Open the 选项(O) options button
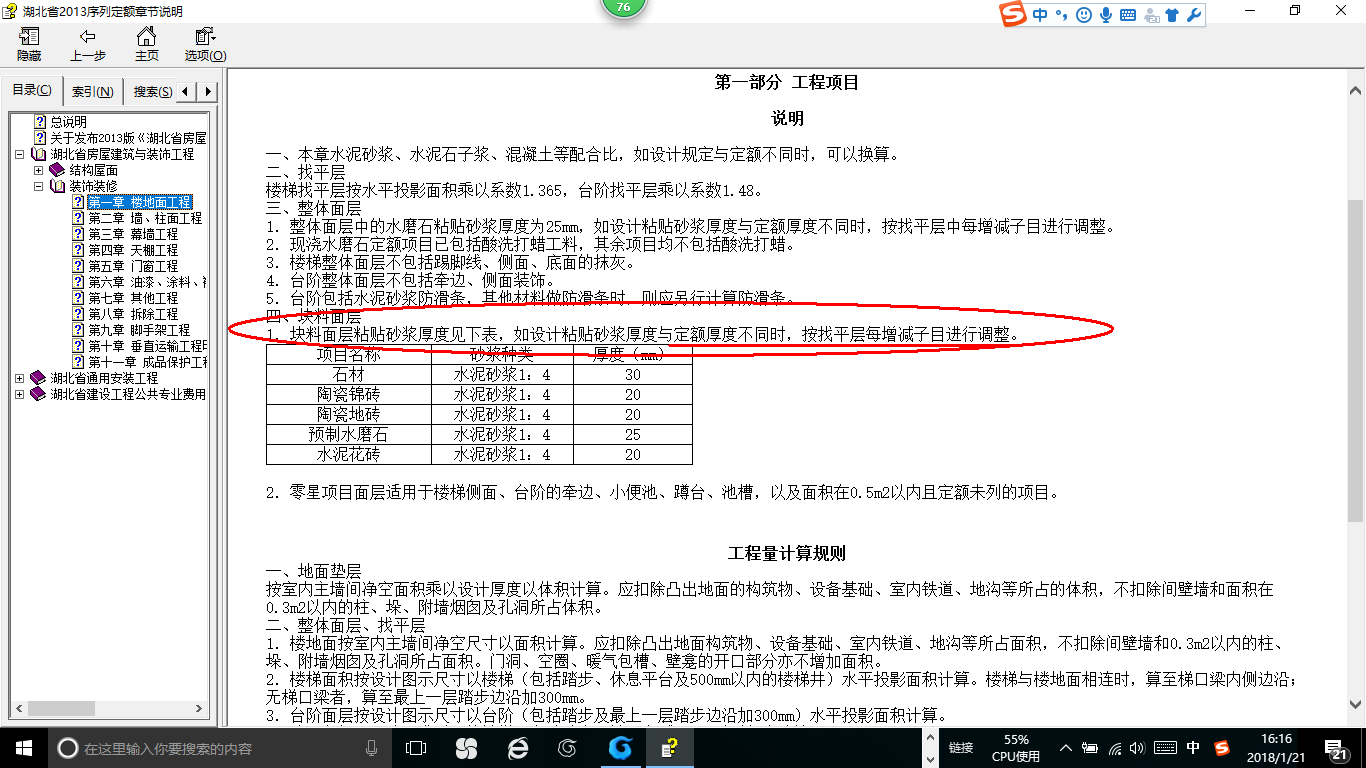The image size is (1366, 768). (205, 45)
